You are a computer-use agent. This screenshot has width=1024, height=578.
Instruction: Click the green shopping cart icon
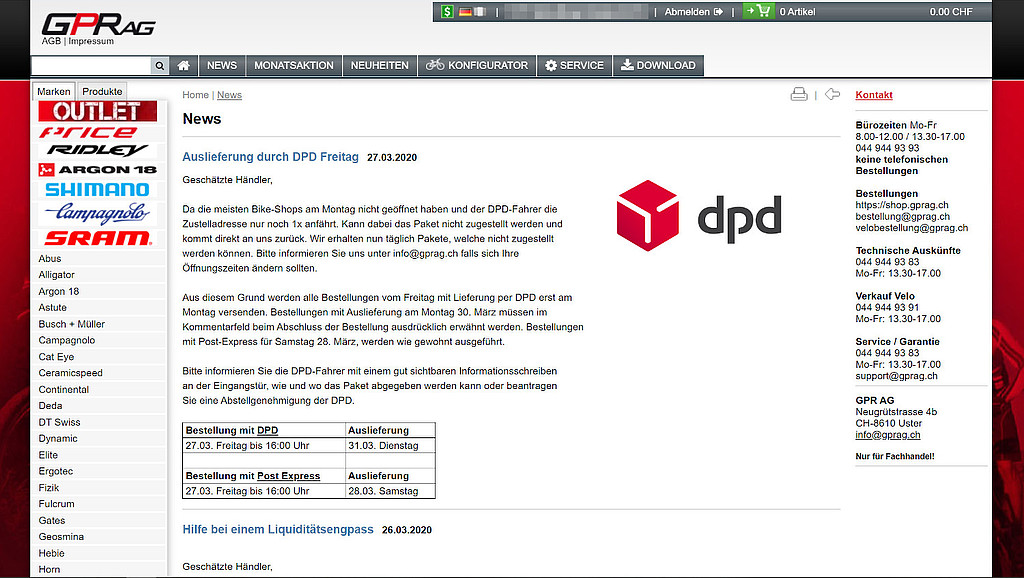[758, 12]
